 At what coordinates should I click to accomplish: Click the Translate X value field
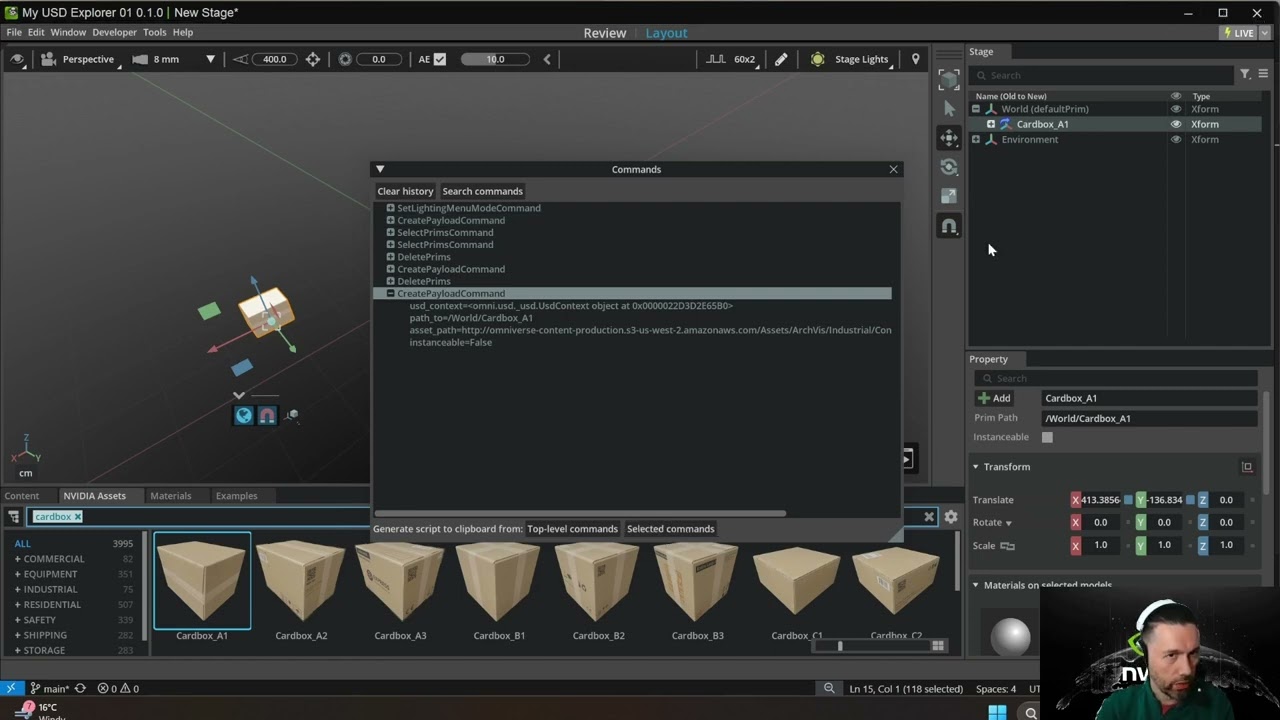coord(1101,500)
